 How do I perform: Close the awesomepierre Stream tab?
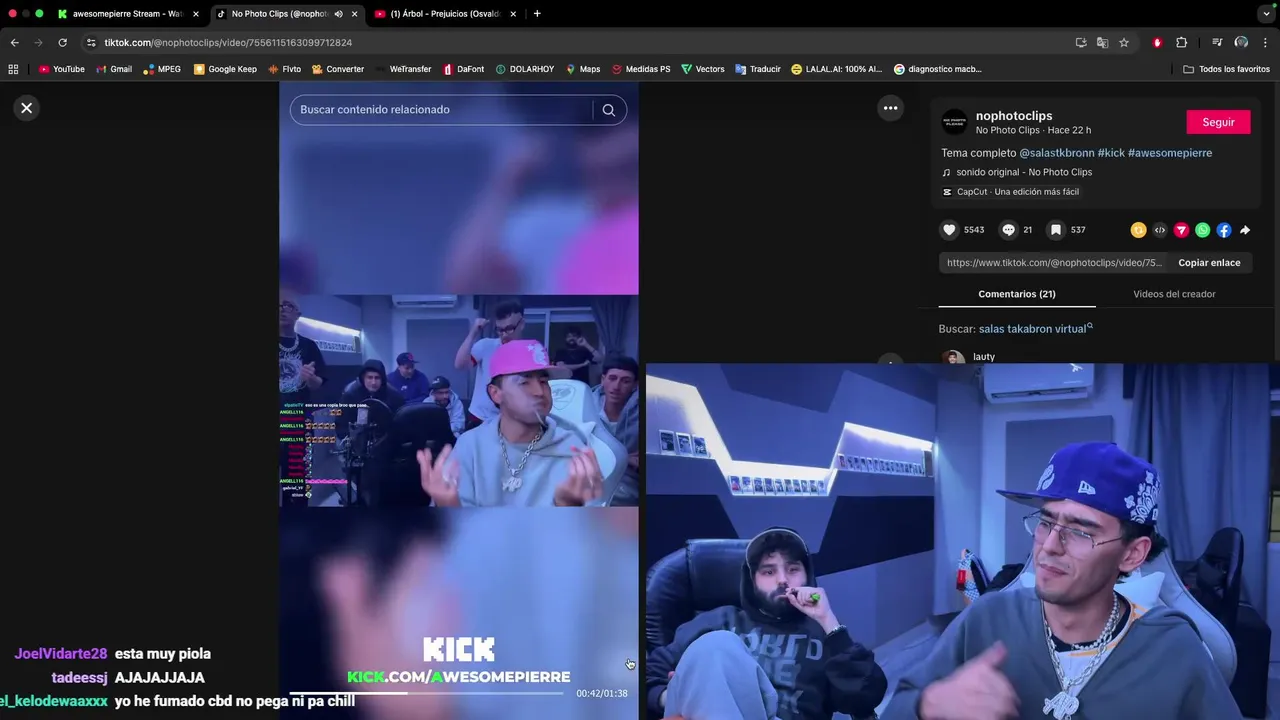(195, 14)
